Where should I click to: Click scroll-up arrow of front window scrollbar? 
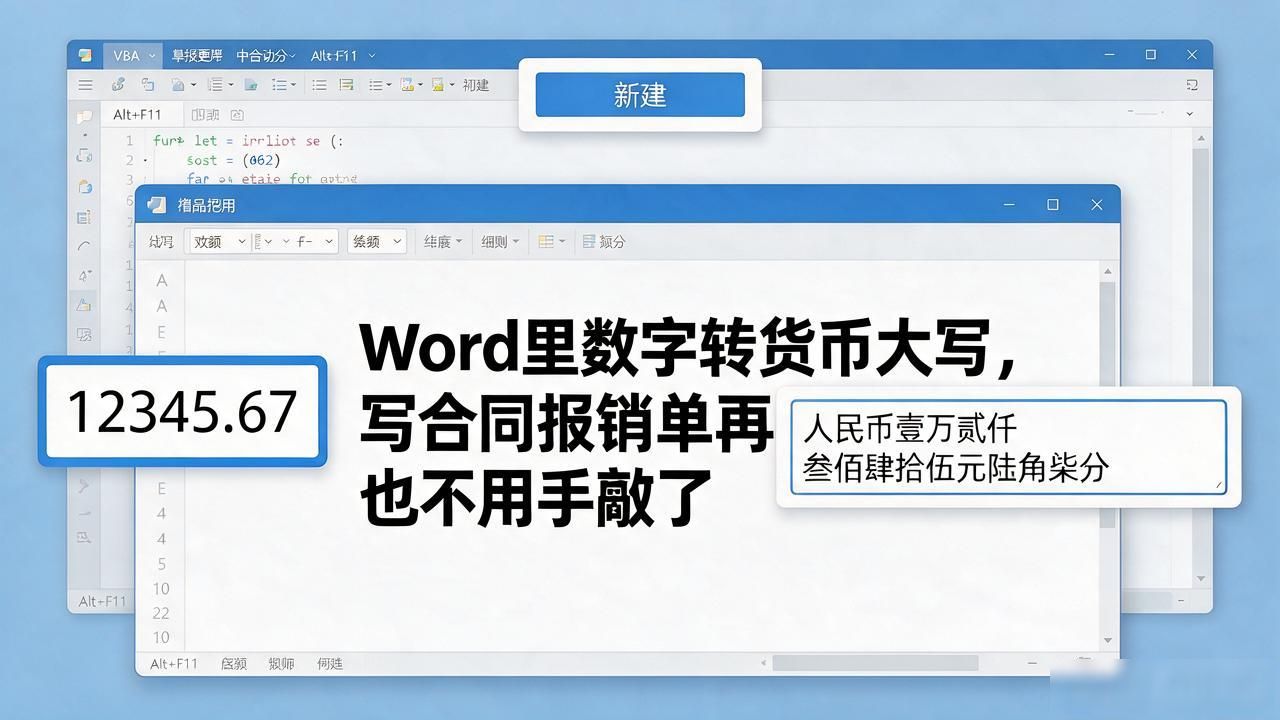pos(1107,271)
